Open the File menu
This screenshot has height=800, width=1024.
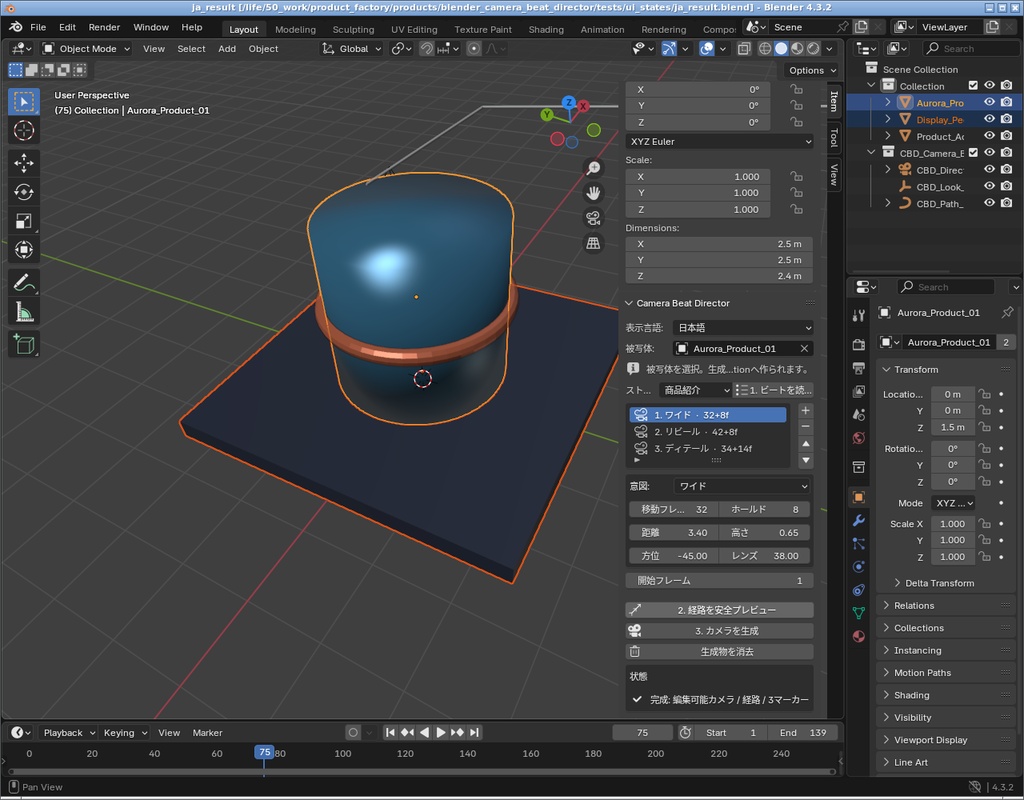[x=38, y=27]
